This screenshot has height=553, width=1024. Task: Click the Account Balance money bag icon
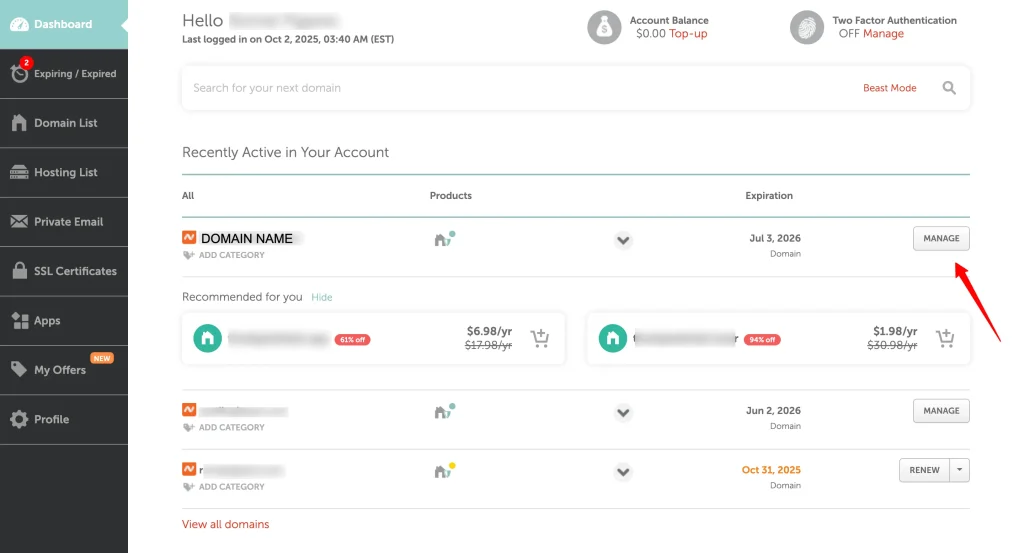604,27
